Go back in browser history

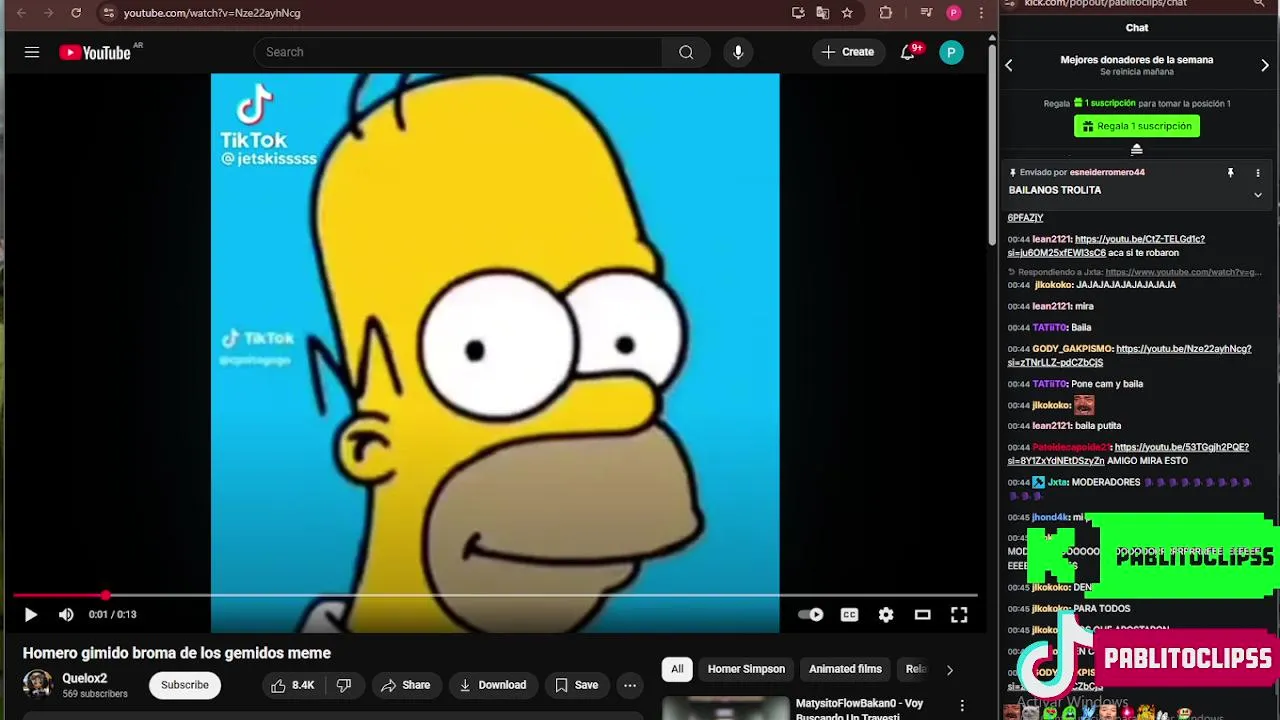[x=22, y=13]
